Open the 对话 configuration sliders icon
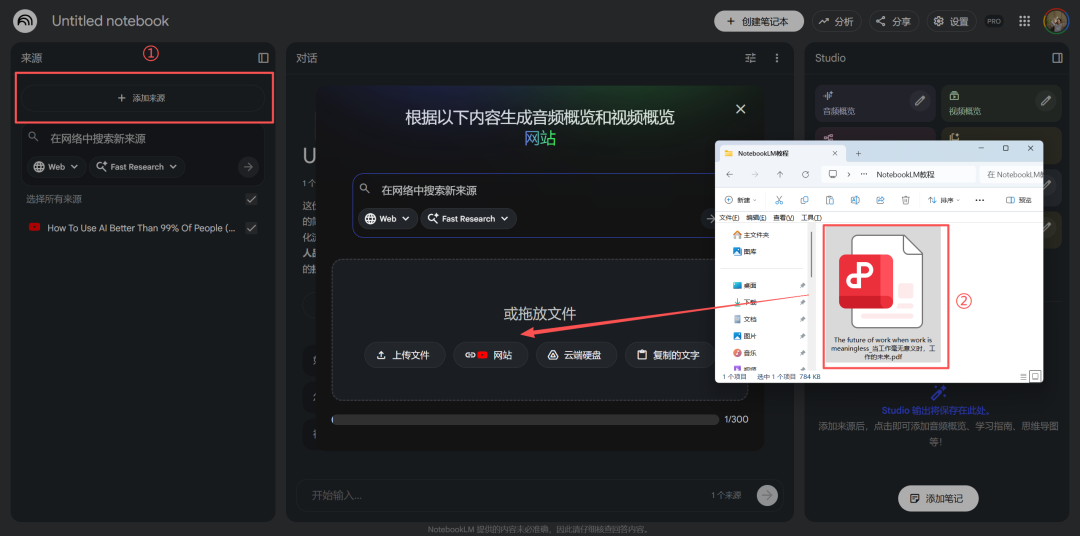 (x=751, y=58)
